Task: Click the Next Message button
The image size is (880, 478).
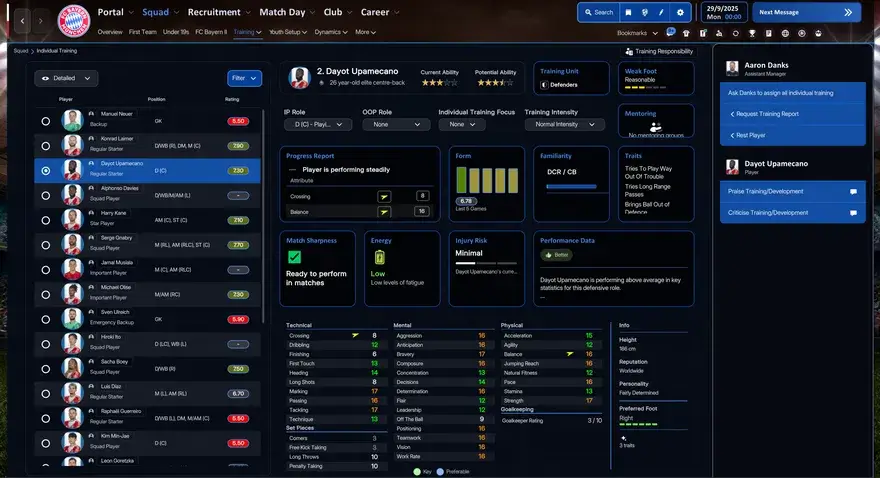Action: (806, 12)
